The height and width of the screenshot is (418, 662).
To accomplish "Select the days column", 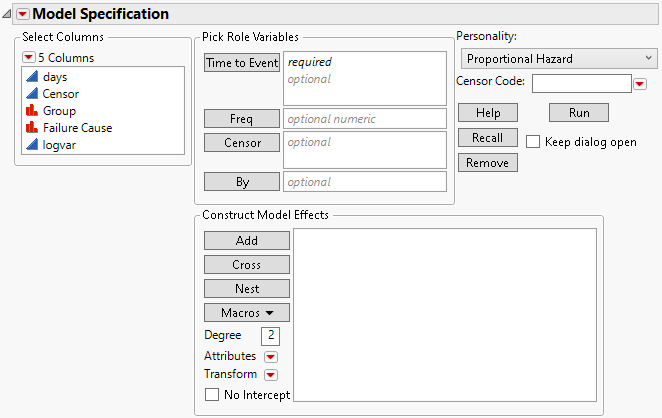I will 55,77.
